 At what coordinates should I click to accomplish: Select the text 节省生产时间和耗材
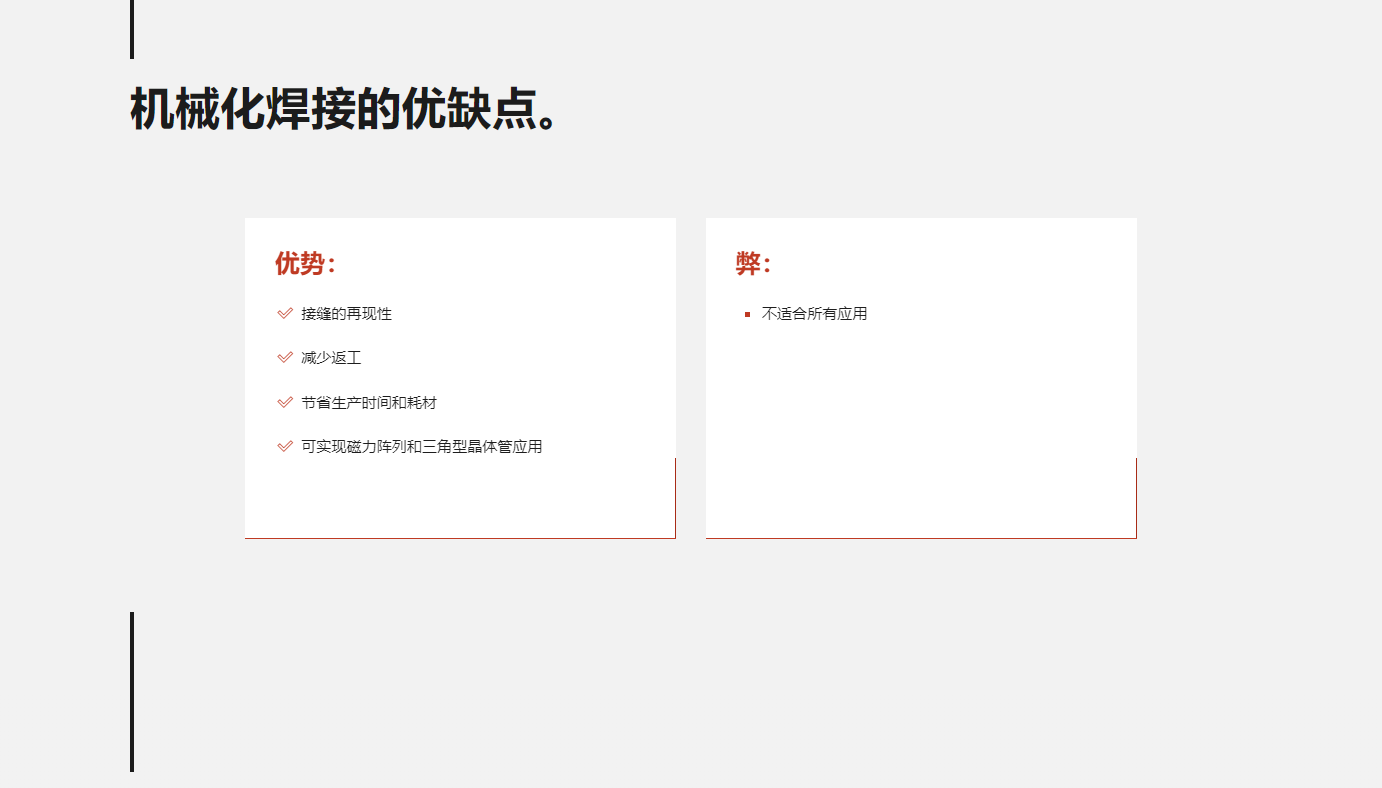point(369,403)
